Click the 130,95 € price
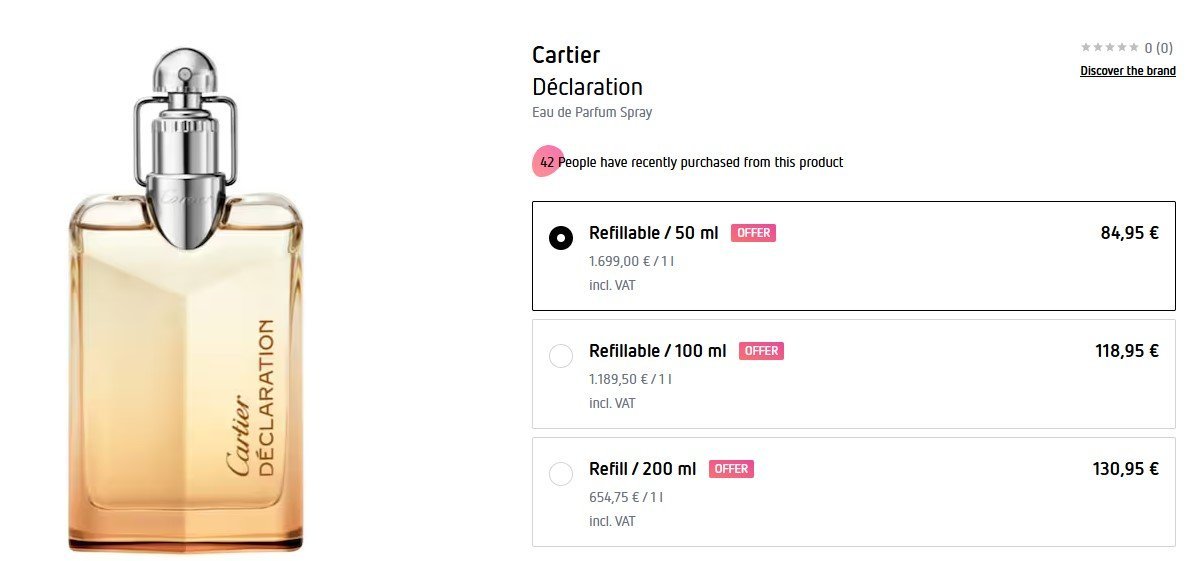The image size is (1190, 561). click(1126, 469)
